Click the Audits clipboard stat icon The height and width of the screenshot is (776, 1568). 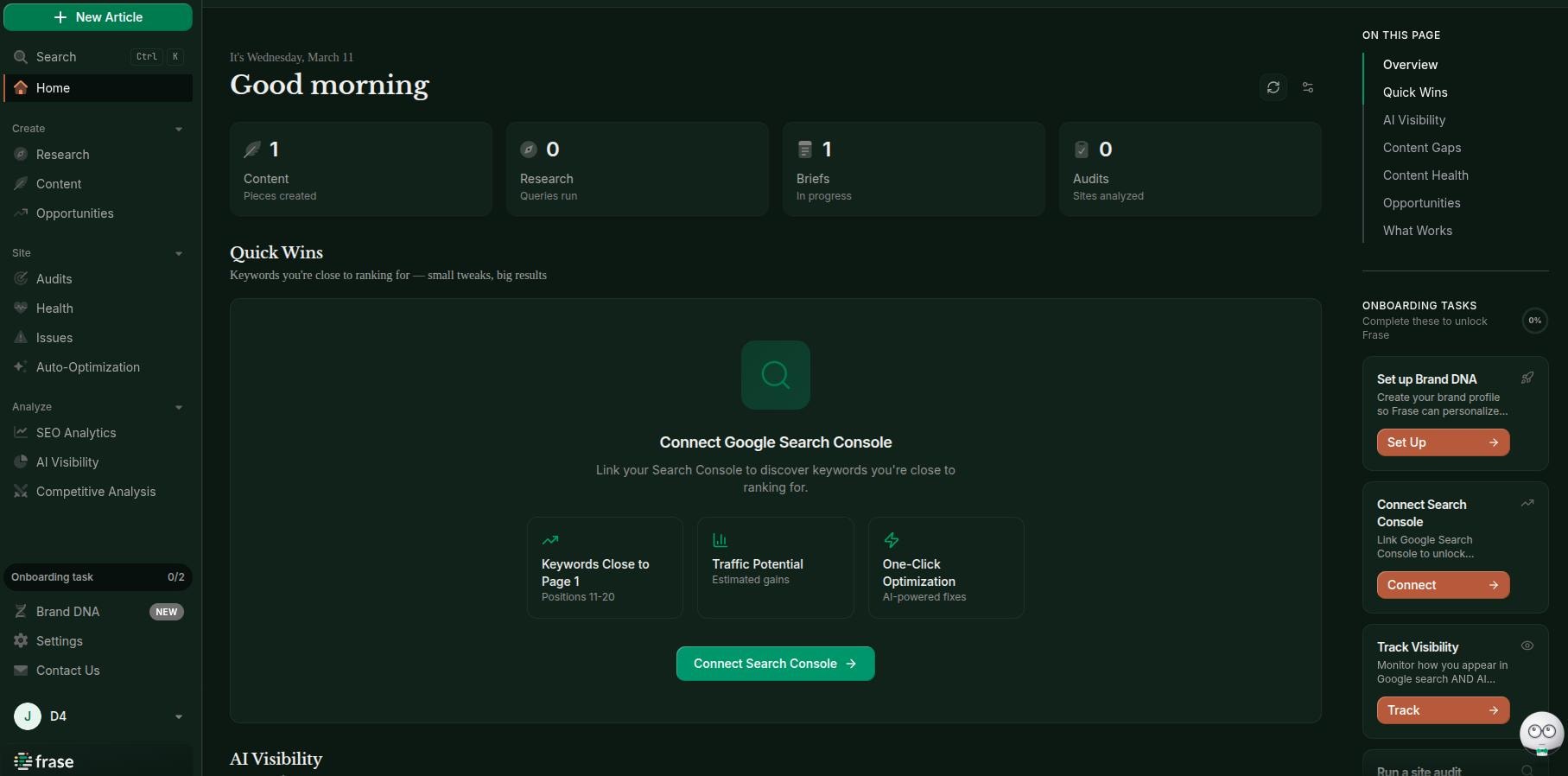tap(1082, 149)
